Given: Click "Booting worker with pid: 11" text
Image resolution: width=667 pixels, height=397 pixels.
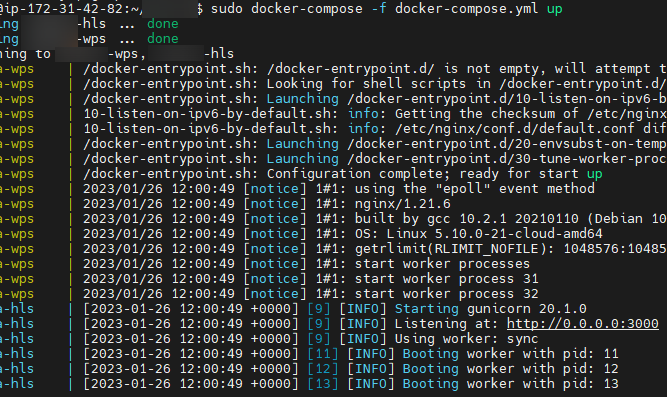Looking at the screenshot, I should point(510,354).
